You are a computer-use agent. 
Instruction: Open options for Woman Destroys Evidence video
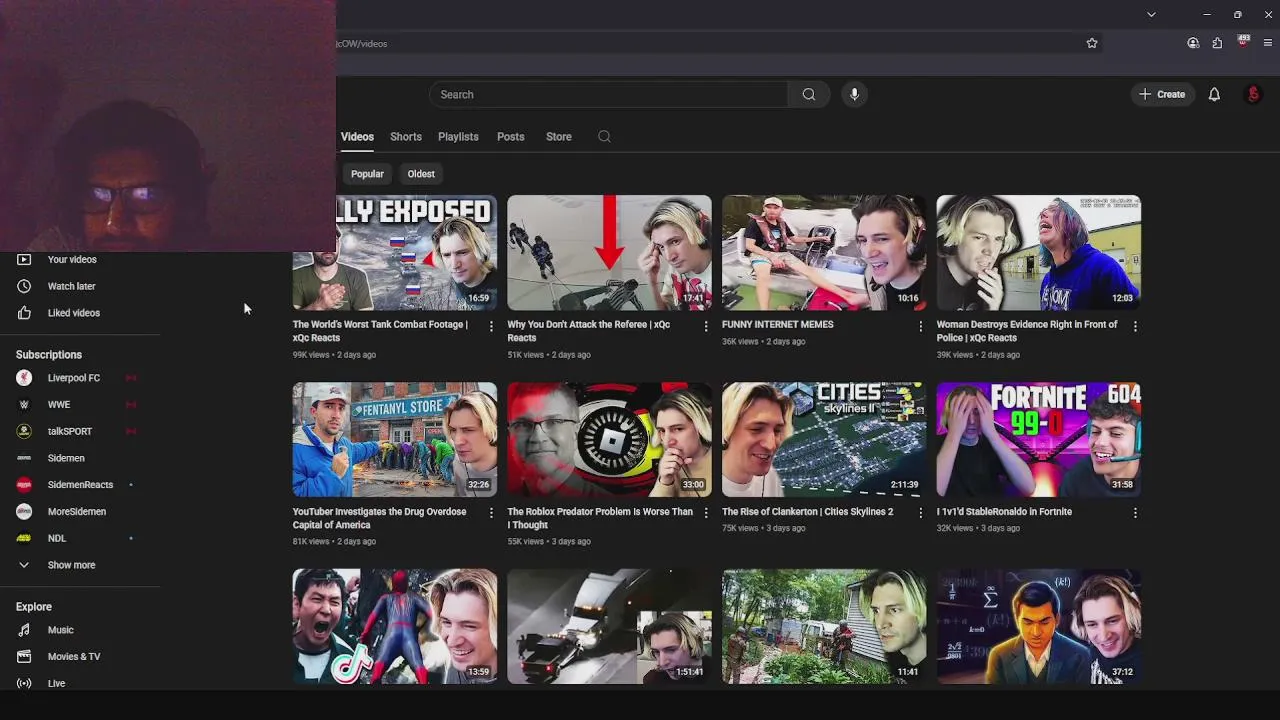1135,326
